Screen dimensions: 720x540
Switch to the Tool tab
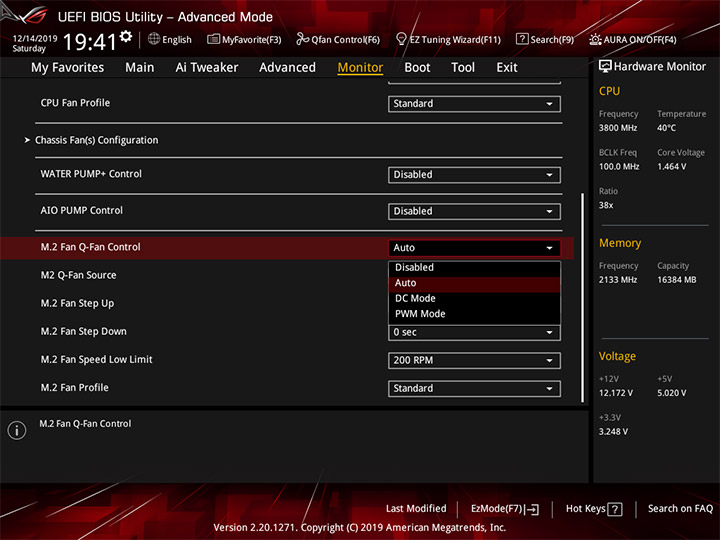point(463,68)
